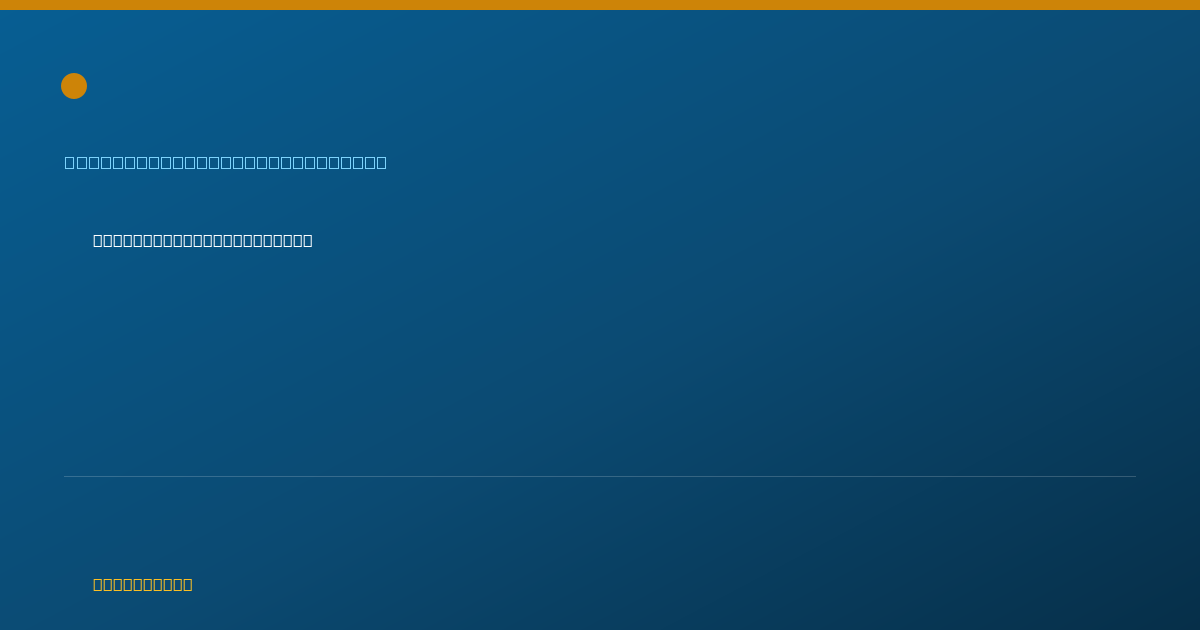Click the white subtitle text line
This screenshot has height=630, width=1200.
[203, 240]
